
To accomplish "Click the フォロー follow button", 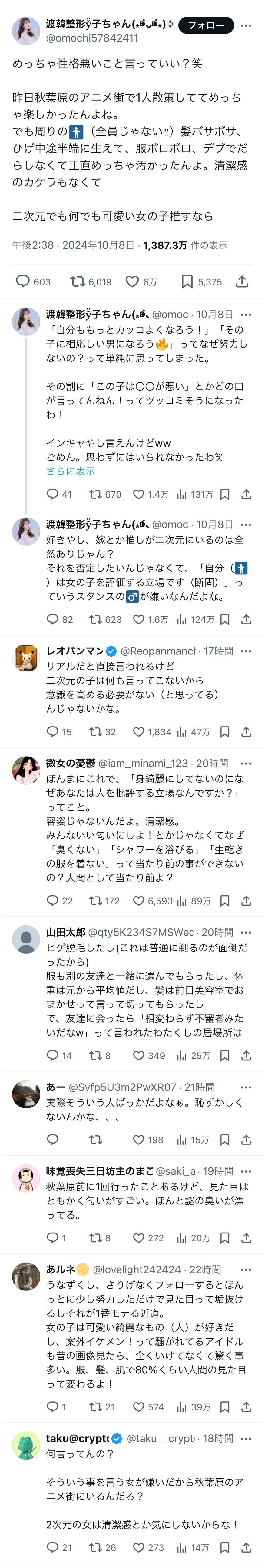I will tap(205, 25).
